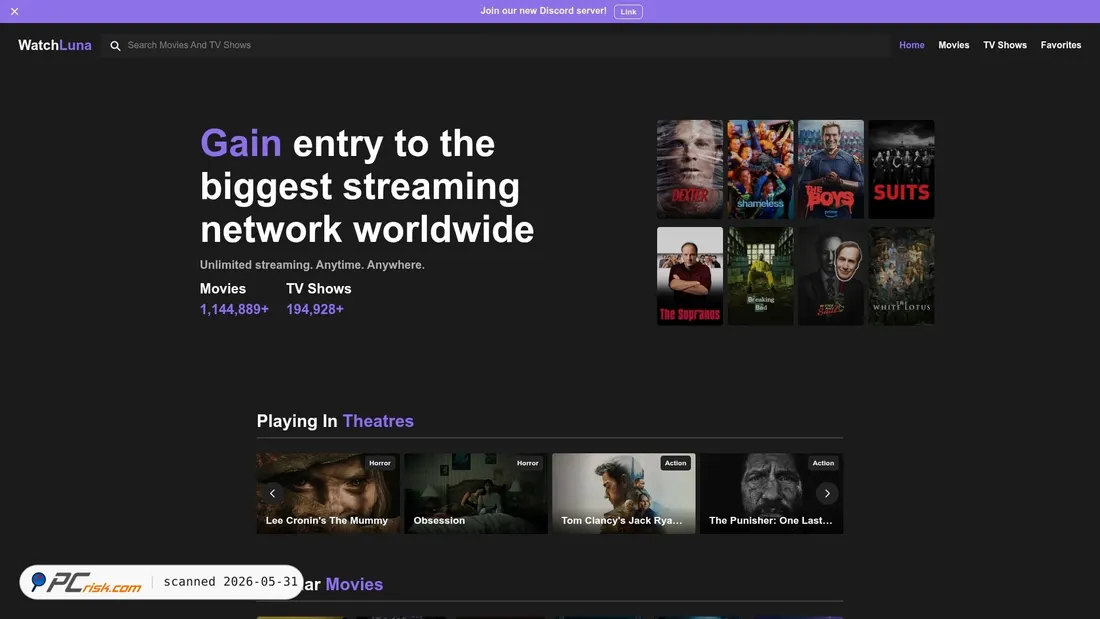This screenshot has height=619, width=1100.
Task: Open the Dexter poster
Action: [690, 169]
